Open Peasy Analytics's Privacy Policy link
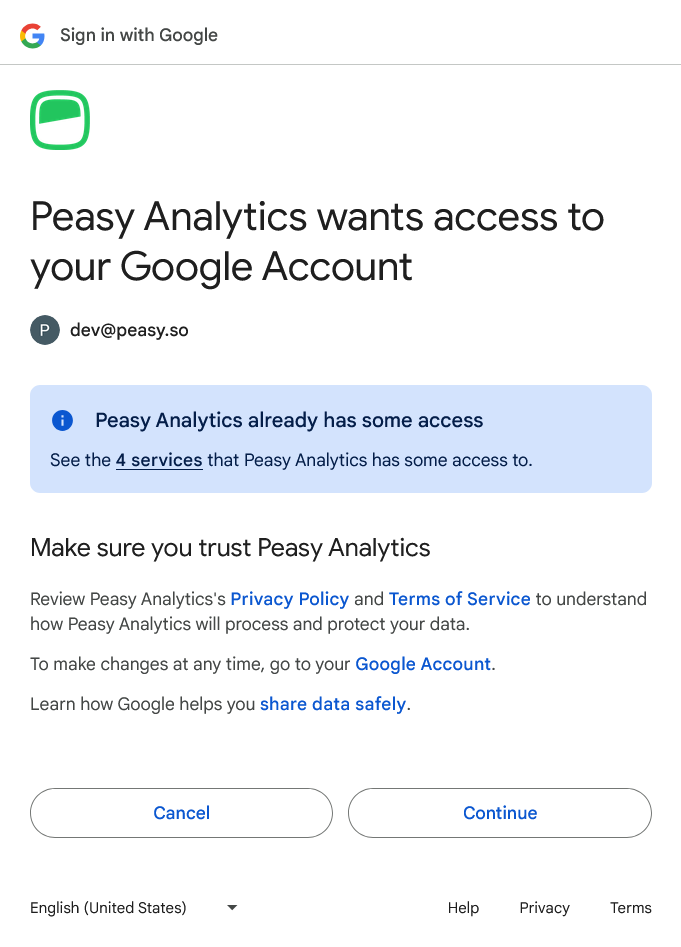This screenshot has width=681, height=947. 289,599
